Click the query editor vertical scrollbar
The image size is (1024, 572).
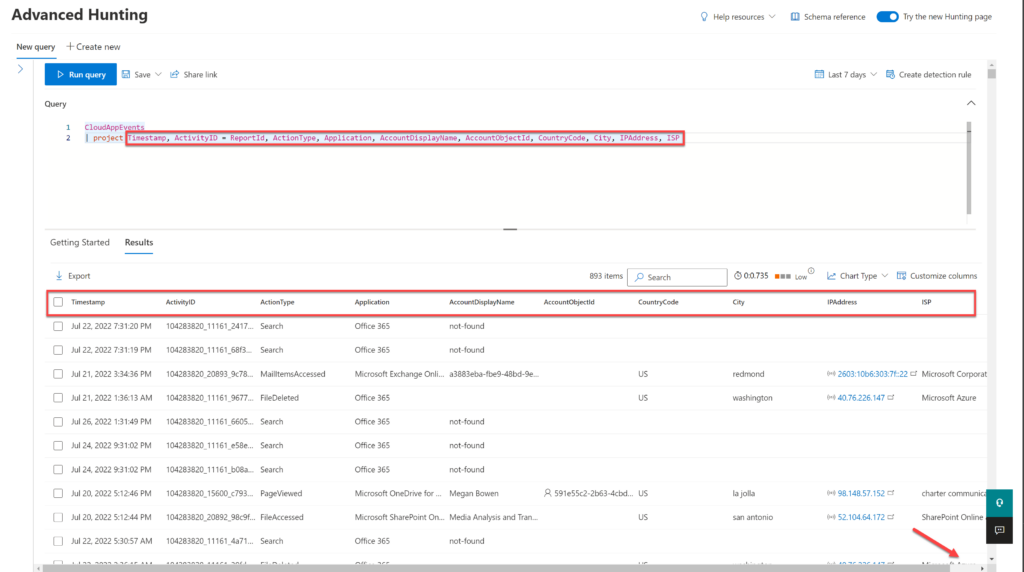[969, 168]
